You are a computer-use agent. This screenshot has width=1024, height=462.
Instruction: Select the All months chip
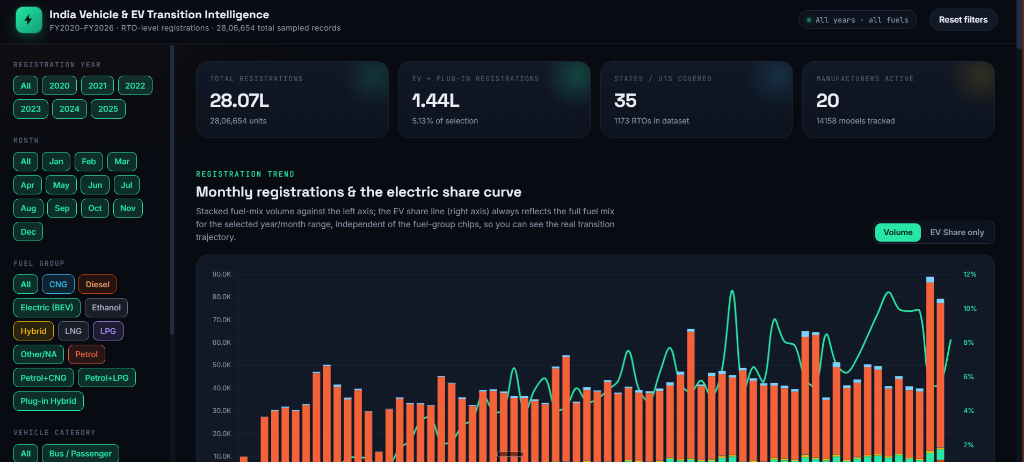[25, 161]
